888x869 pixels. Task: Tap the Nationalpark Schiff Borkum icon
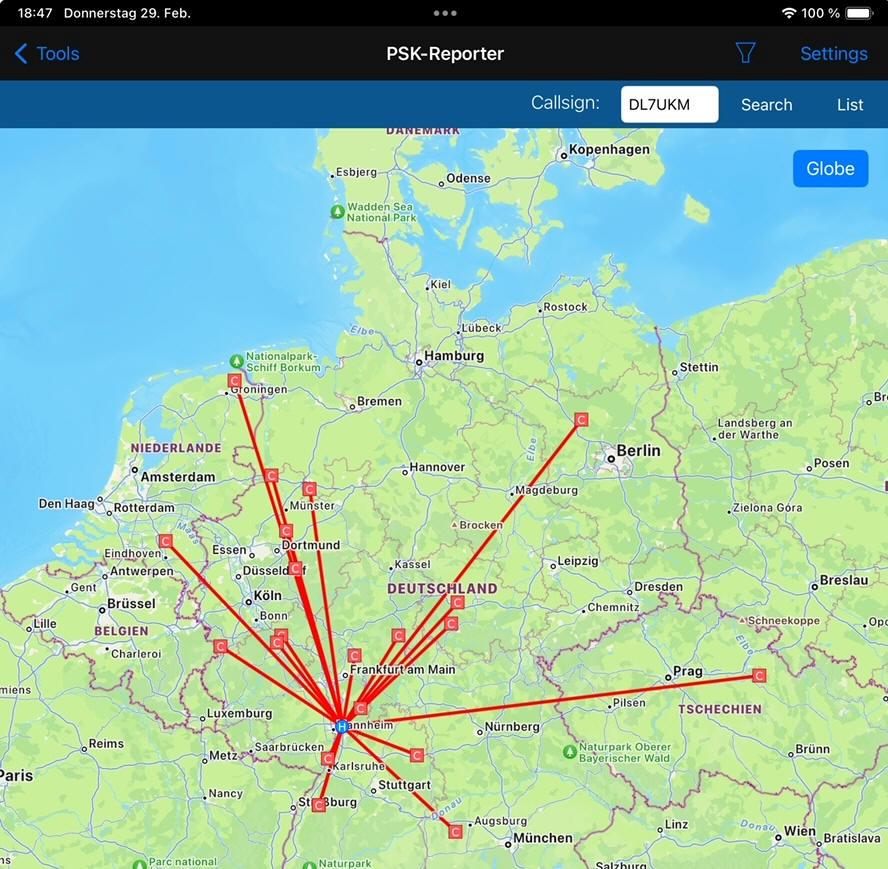point(237,361)
